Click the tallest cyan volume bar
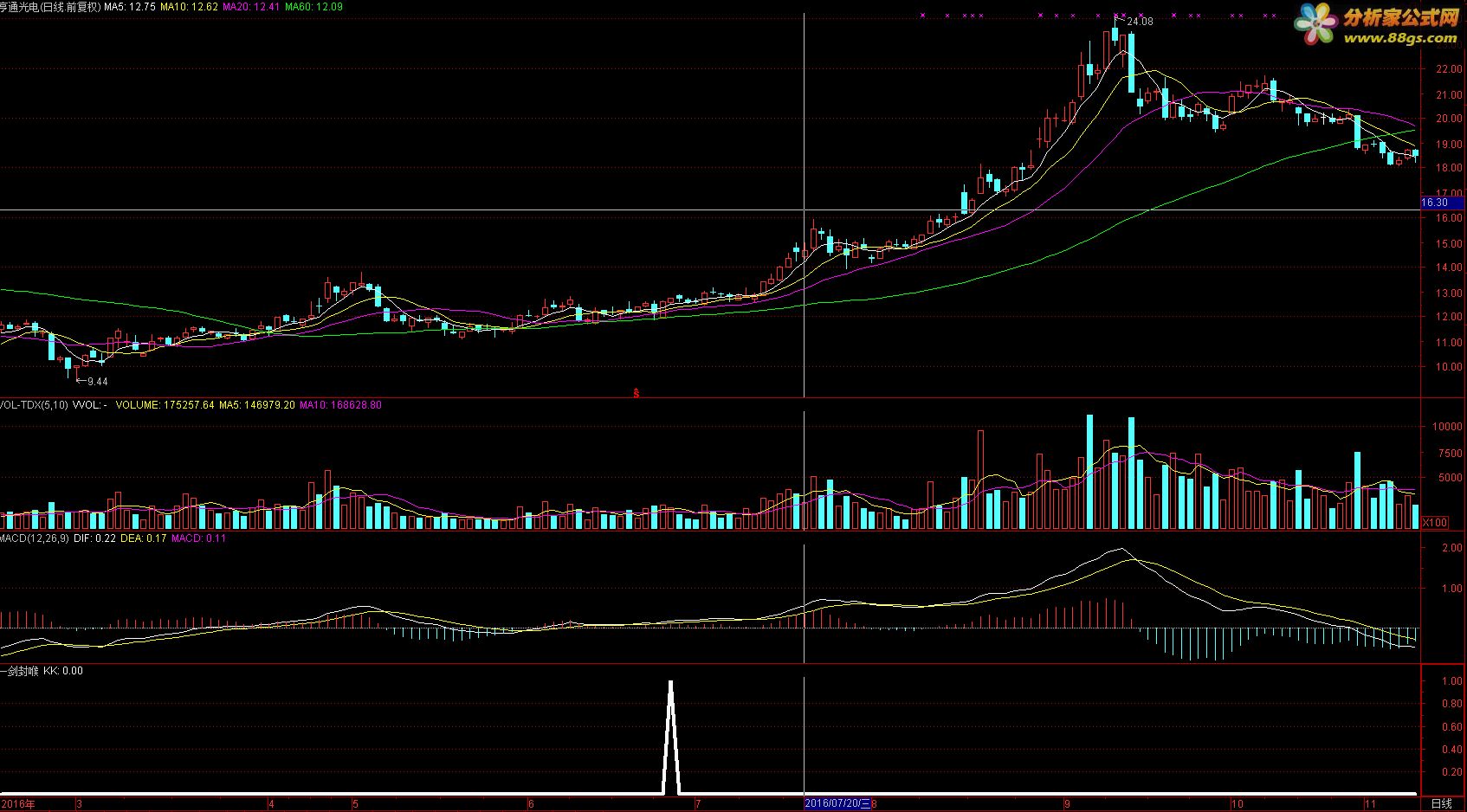This screenshot has height=812, width=1467. (1089, 472)
